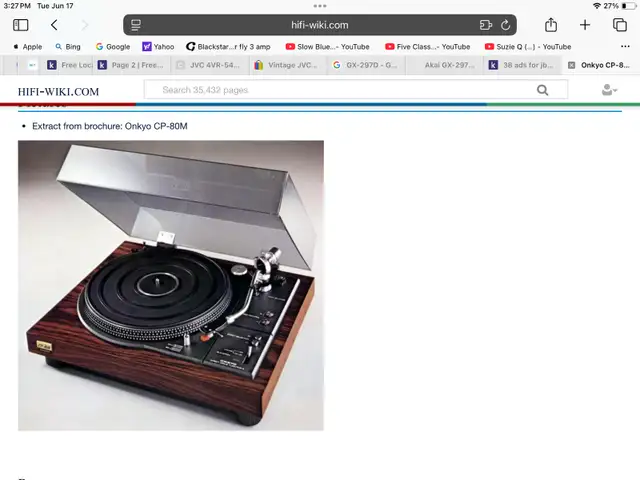Viewport: 640px width, 480px height.
Task: Click the HIFI-WIKI.COM site logo
Action: 58,91
